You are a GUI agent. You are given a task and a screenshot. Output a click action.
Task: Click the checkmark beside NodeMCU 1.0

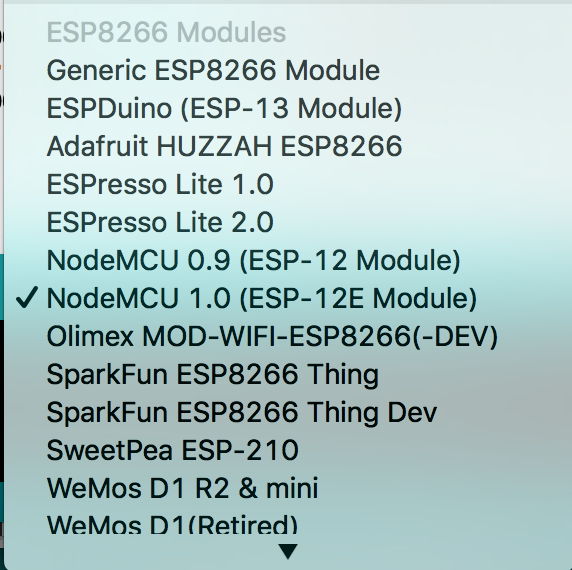[x=27, y=297]
